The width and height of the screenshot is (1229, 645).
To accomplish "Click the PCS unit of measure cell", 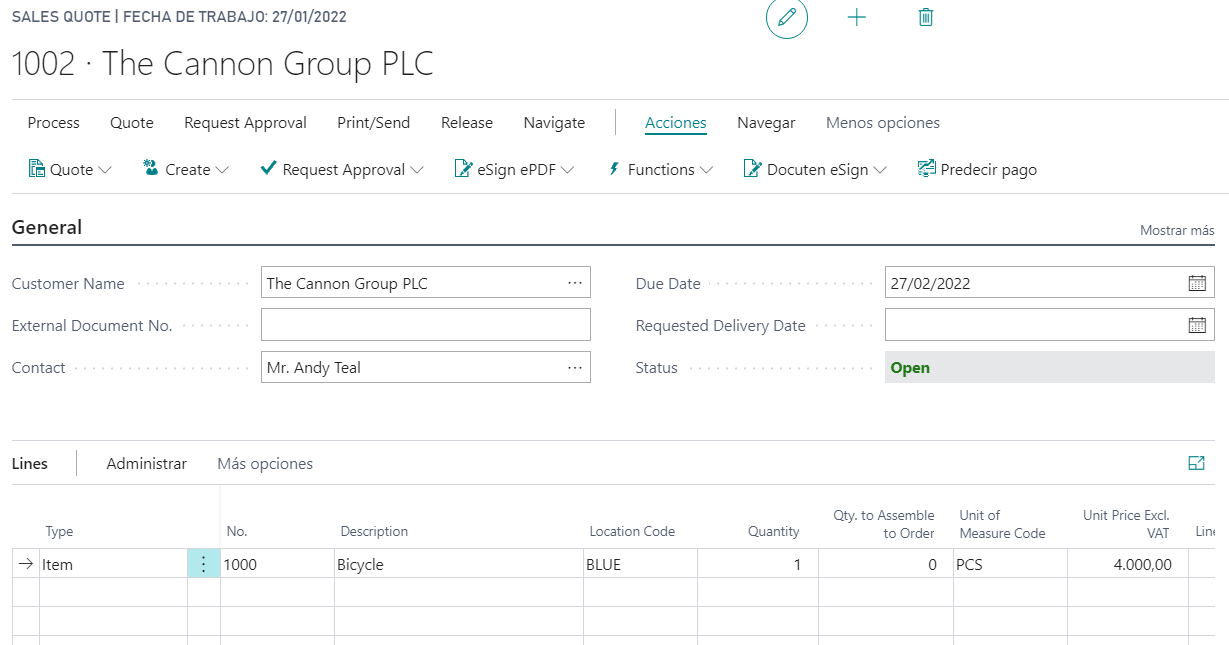I will (x=1010, y=564).
